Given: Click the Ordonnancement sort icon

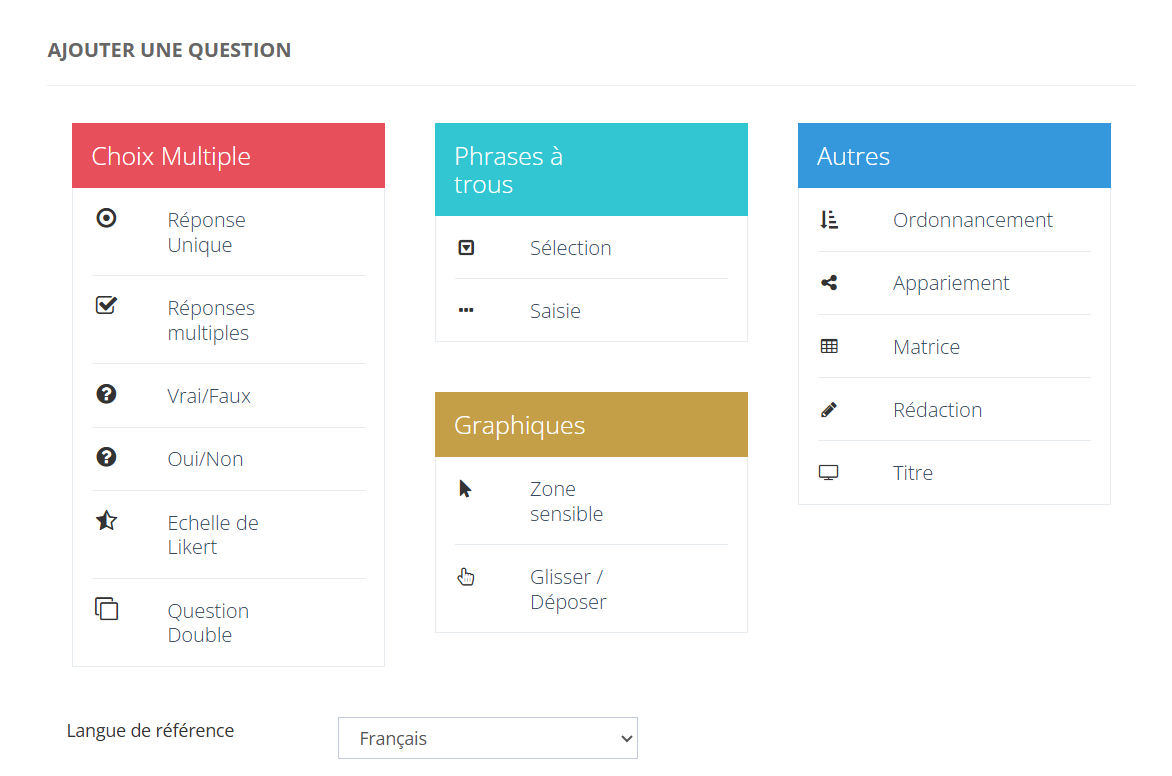Looking at the screenshot, I should click(x=829, y=220).
